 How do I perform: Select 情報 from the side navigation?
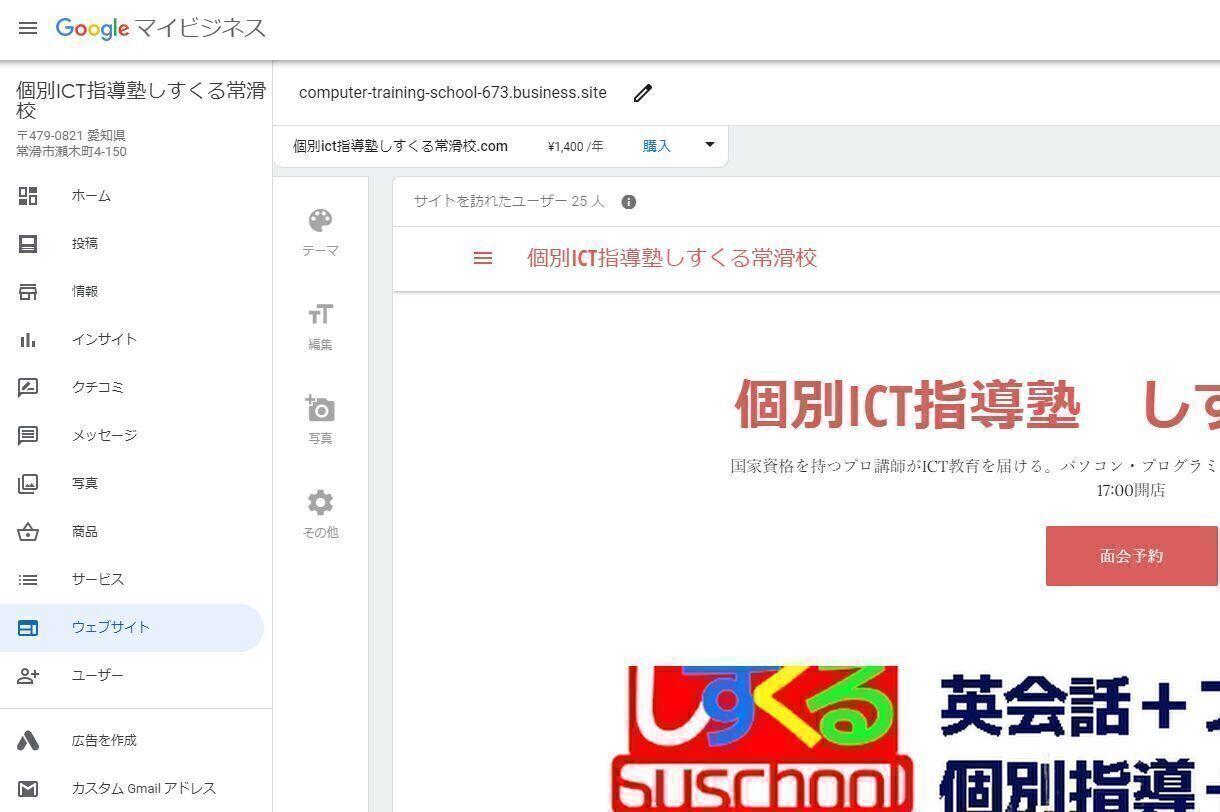coord(84,292)
